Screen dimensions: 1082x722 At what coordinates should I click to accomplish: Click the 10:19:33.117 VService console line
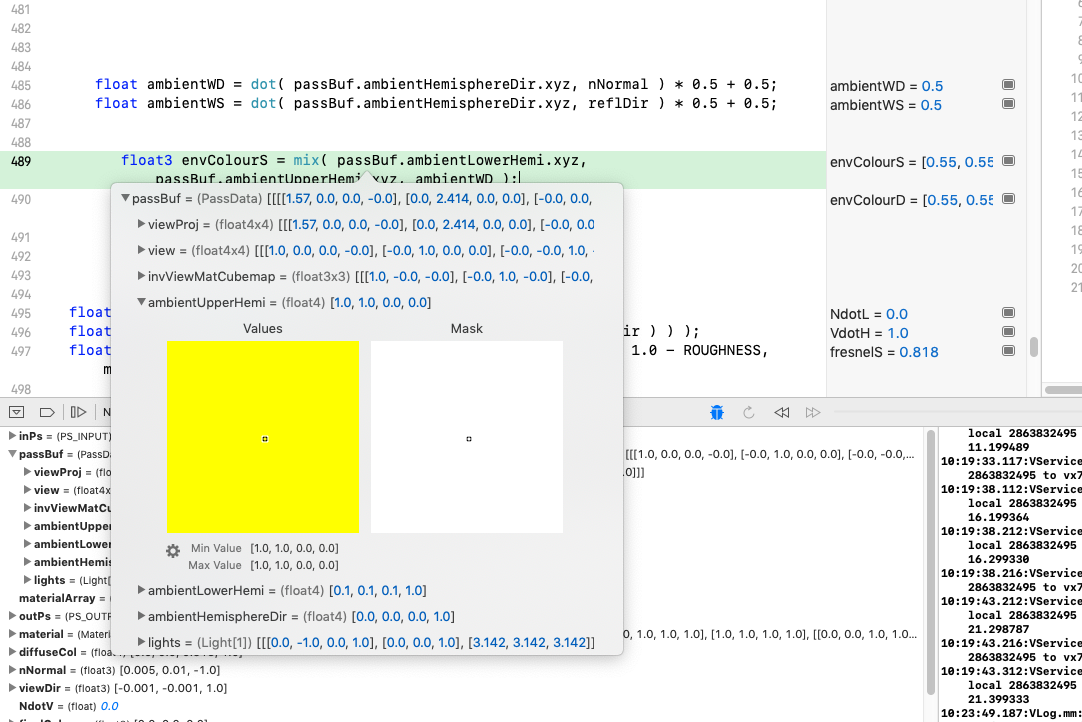[1011, 460]
